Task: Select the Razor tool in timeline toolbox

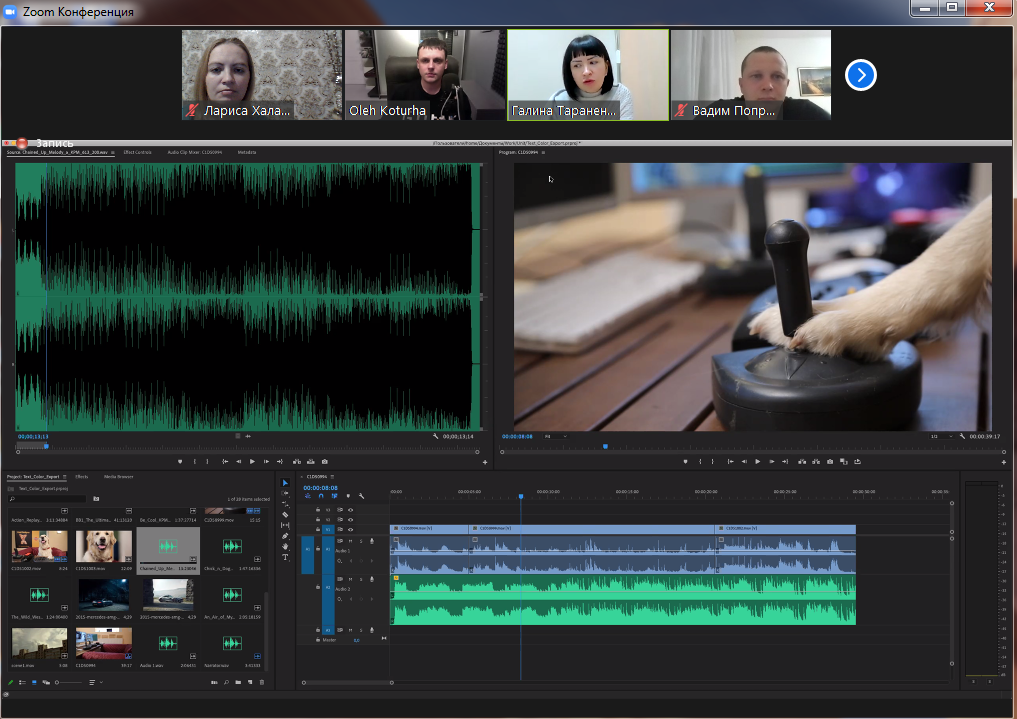Action: click(285, 515)
